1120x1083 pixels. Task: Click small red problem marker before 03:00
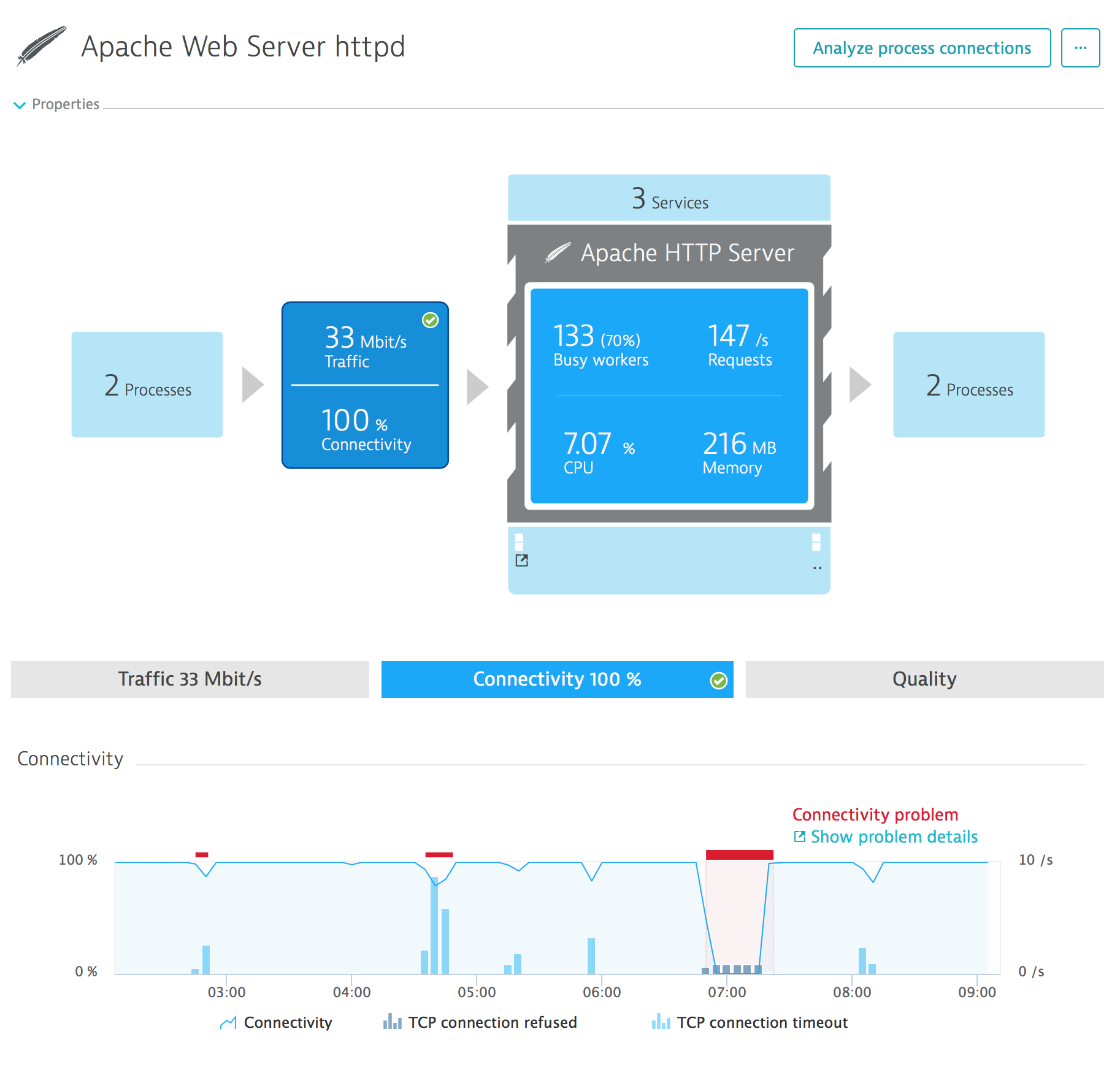click(x=202, y=854)
